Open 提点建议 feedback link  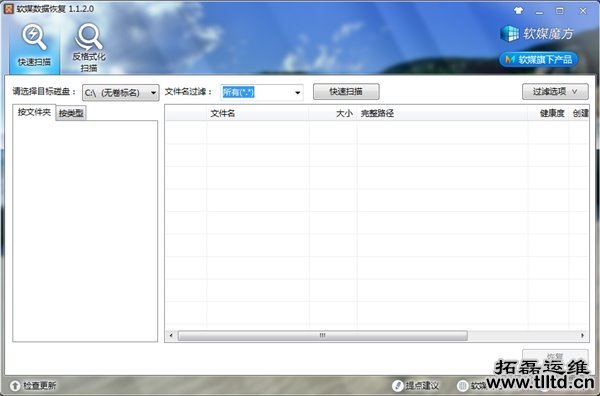click(x=422, y=386)
